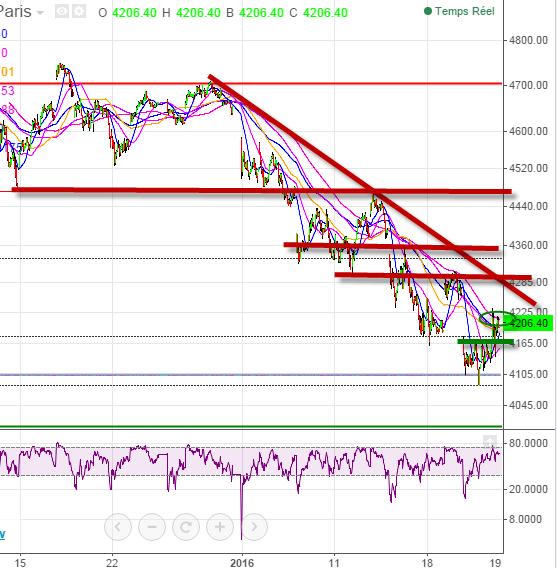Select the green ellipse drawing near latest price
Image resolution: width=557 pixels, height=568 pixels.
pyautogui.click(x=497, y=318)
